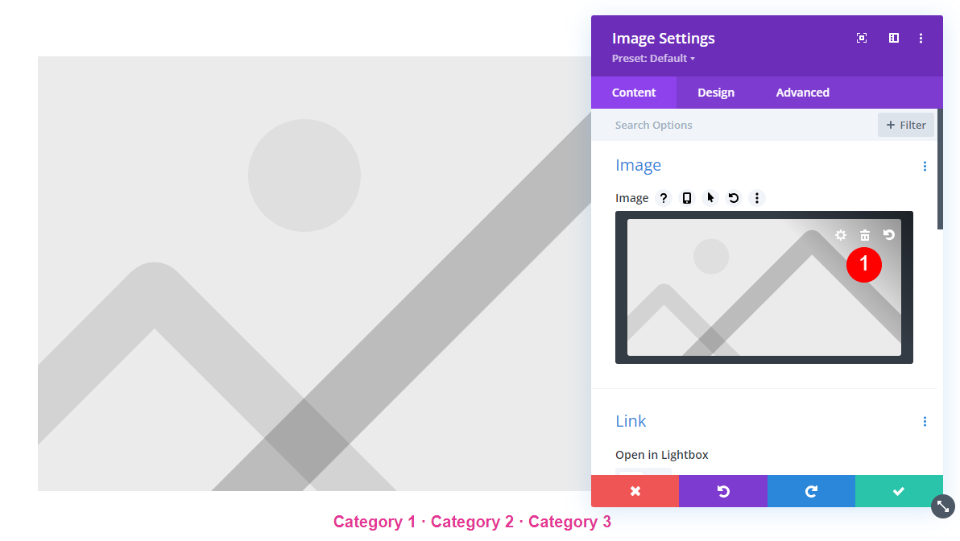Open Link section options menu

click(924, 421)
